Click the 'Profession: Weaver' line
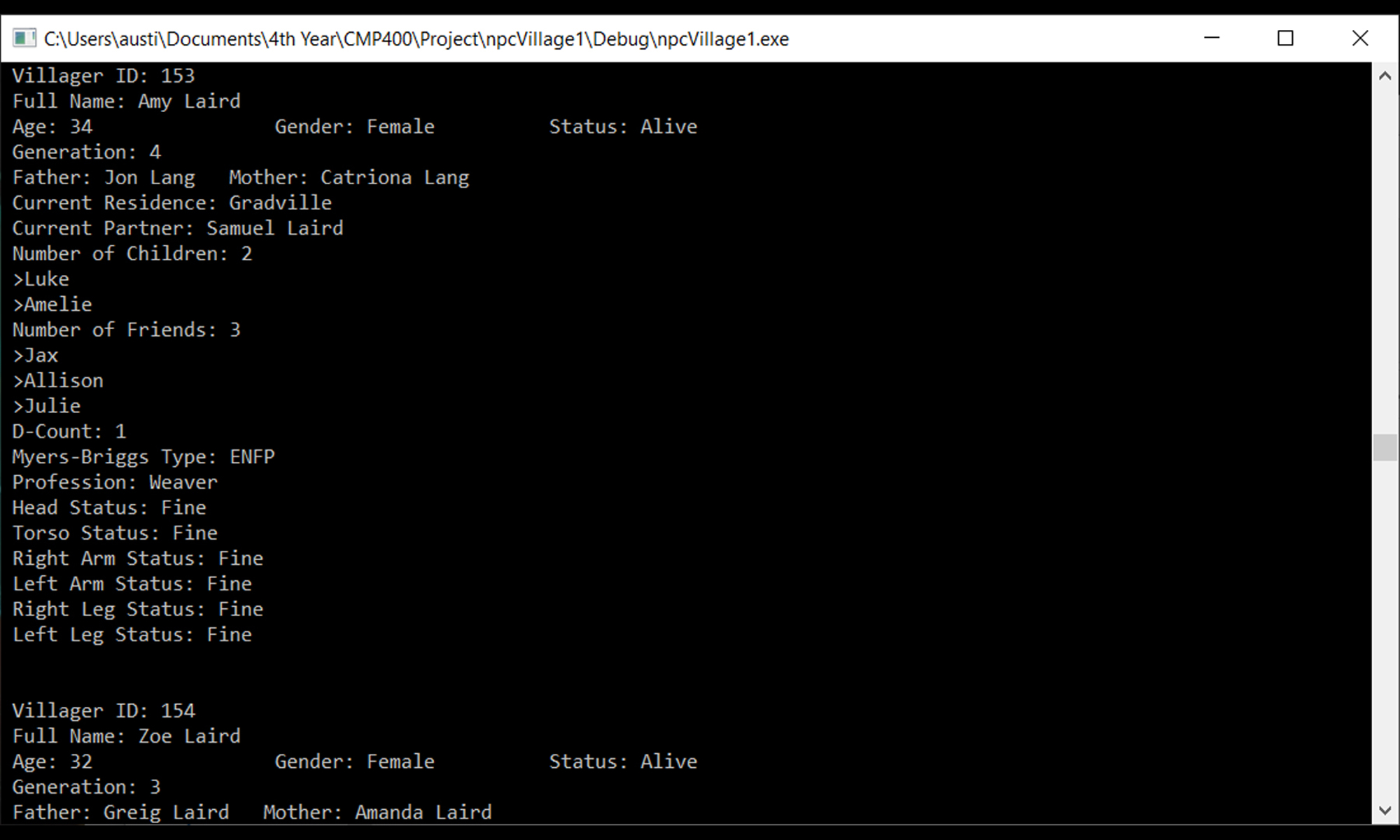Screen dimensions: 1400x840 coord(115,482)
